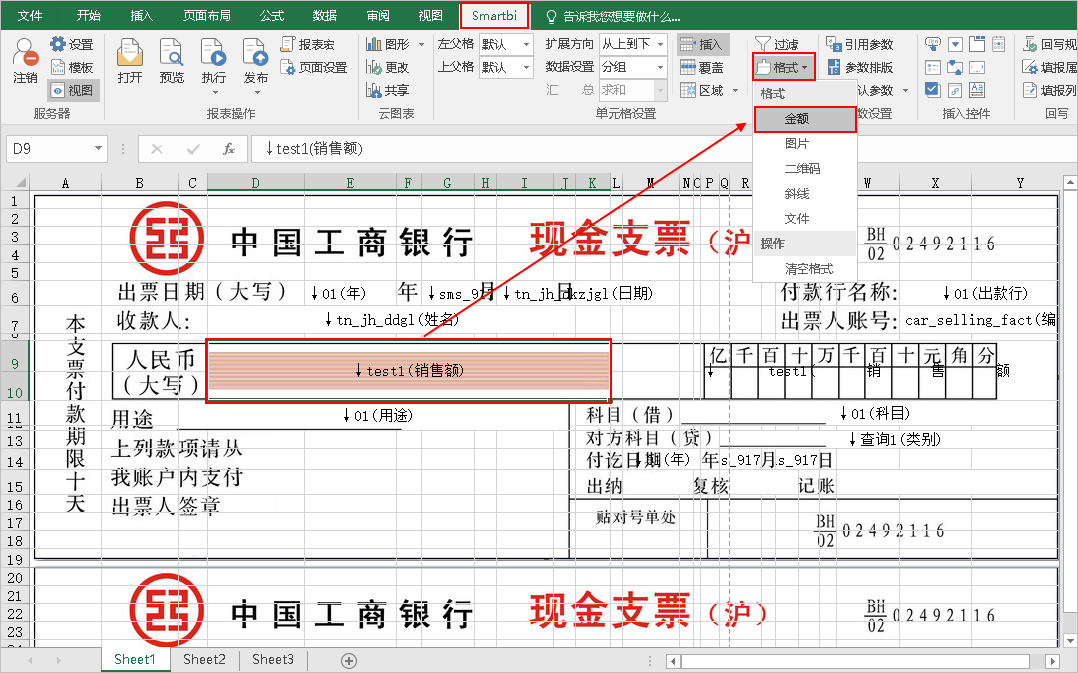The image size is (1078, 673).
Task: Choose 金额 from the format menu
Action: point(805,119)
